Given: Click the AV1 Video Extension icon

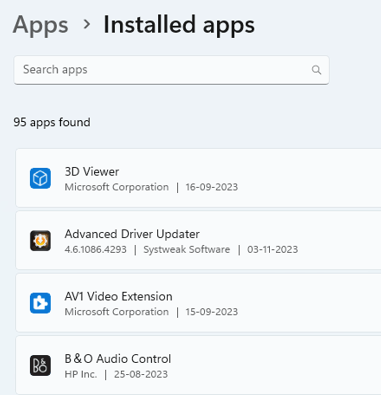Looking at the screenshot, I should click(40, 303).
